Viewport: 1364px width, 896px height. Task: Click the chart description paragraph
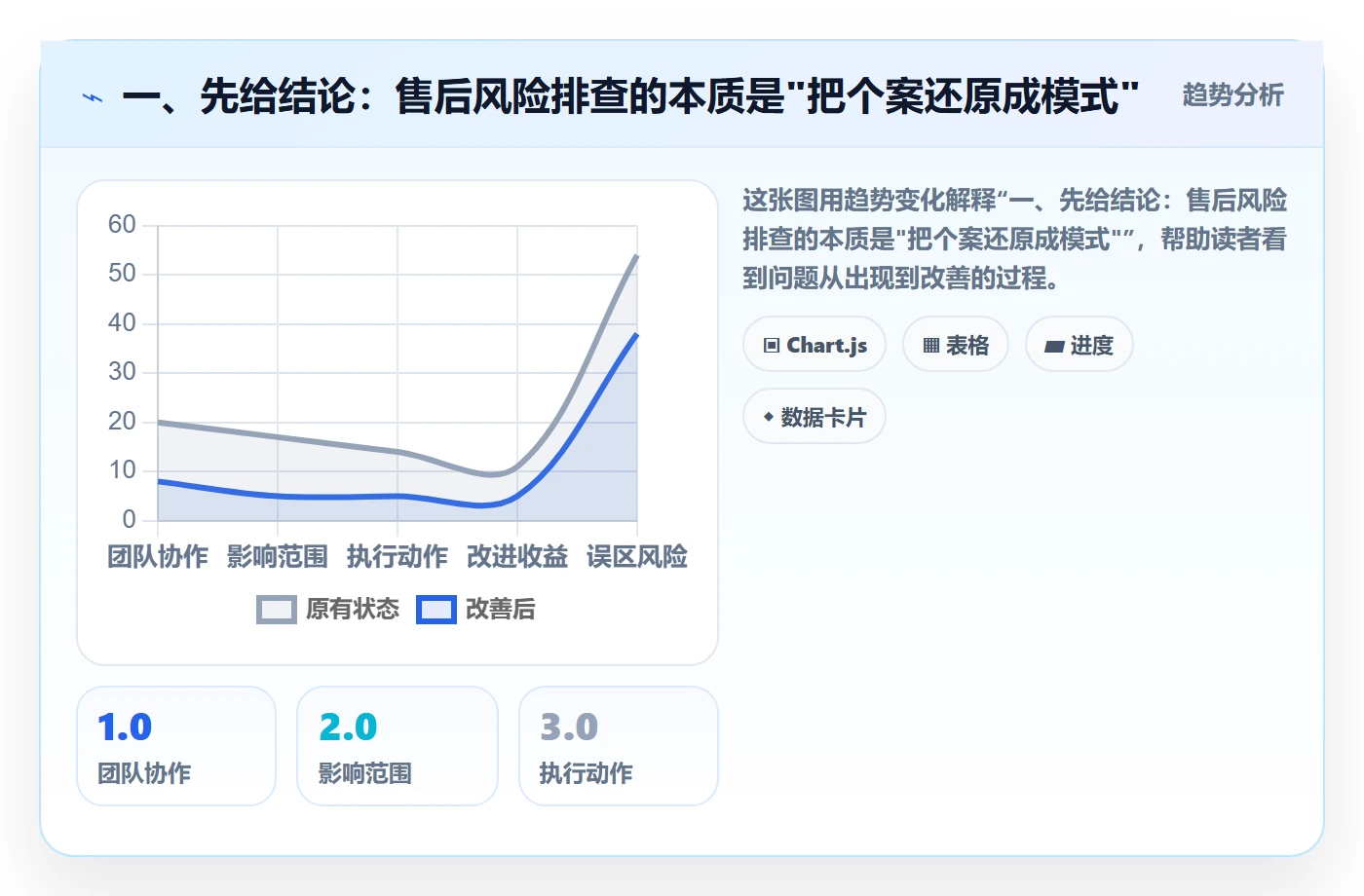click(1014, 240)
